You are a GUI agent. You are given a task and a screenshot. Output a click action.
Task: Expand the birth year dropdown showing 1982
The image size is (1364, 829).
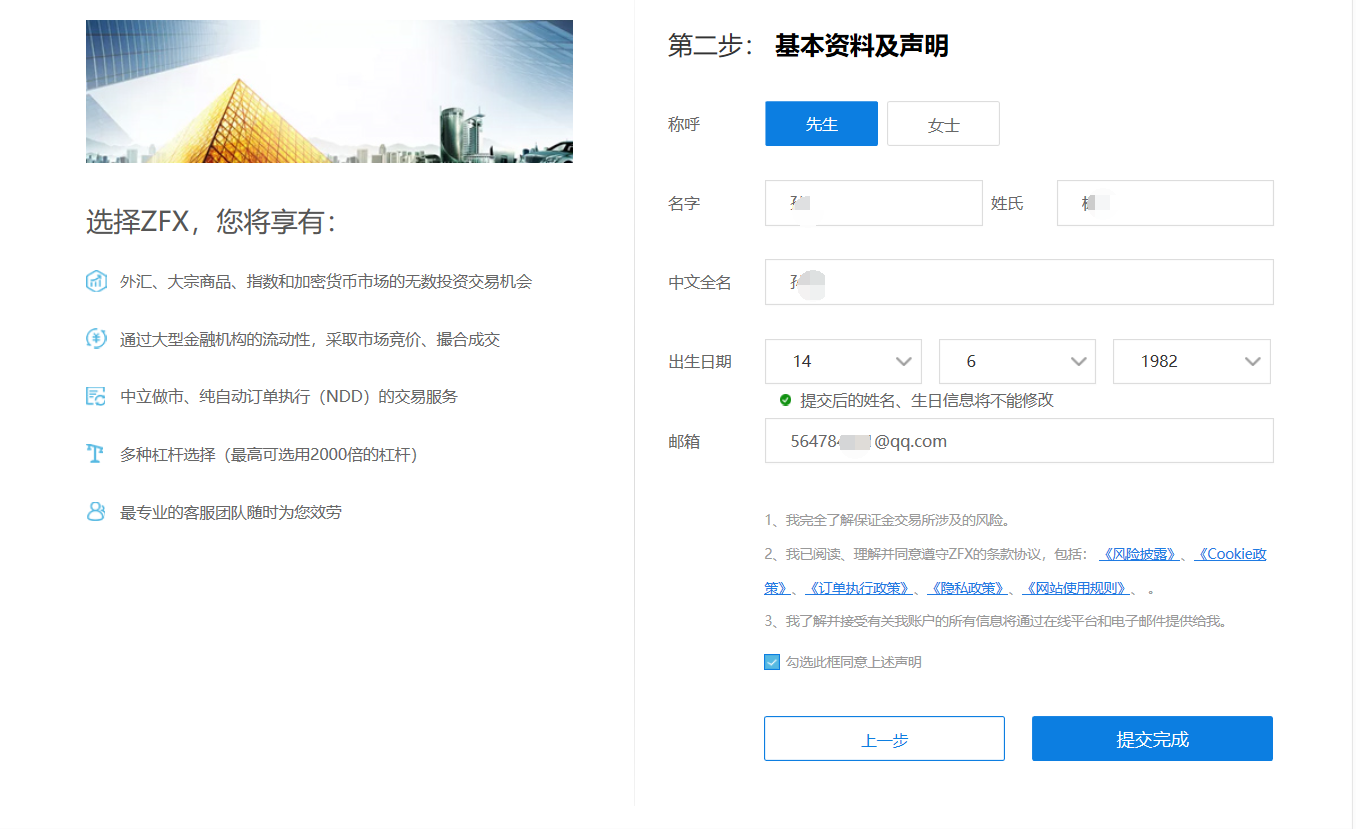[1191, 361]
